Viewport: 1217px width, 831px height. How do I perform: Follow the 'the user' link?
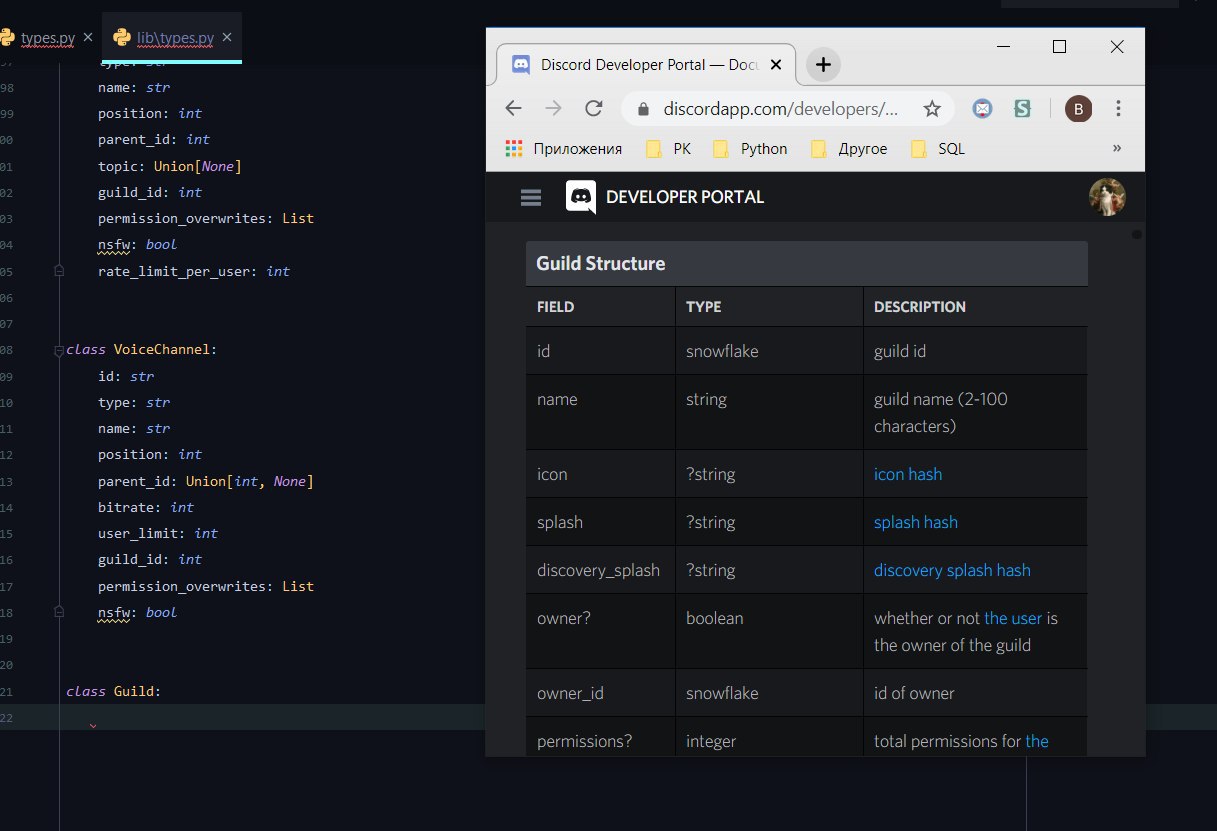click(1013, 618)
